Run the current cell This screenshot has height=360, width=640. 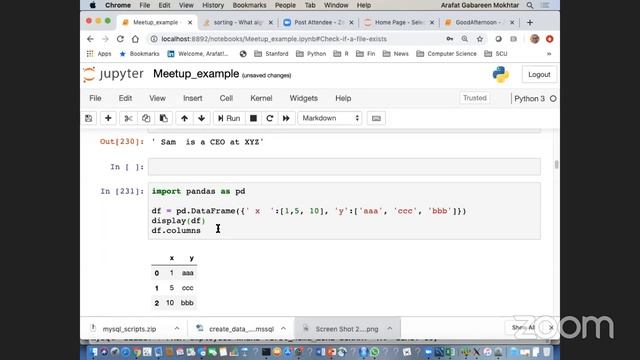(229, 118)
